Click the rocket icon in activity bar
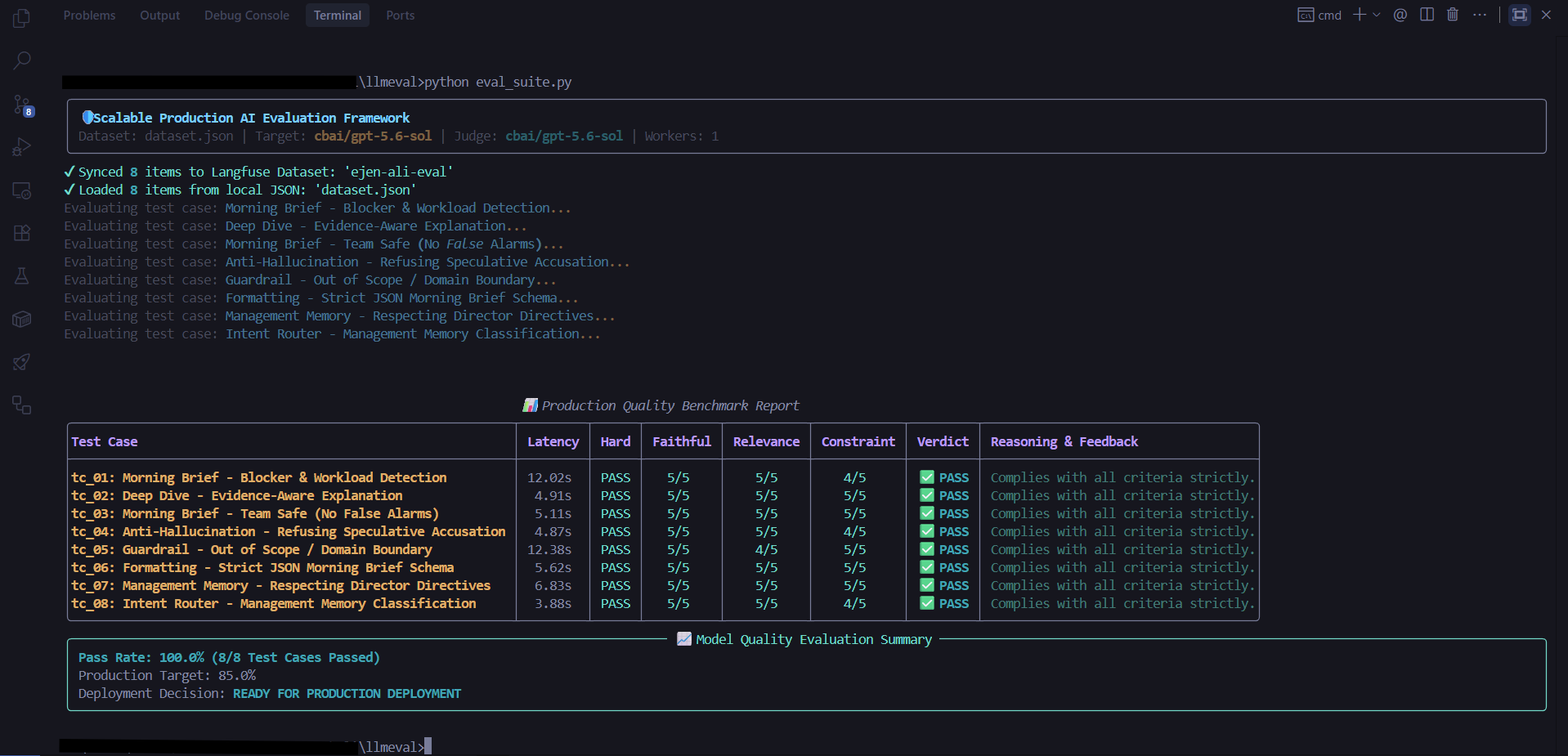The height and width of the screenshot is (756, 1568). click(x=22, y=362)
